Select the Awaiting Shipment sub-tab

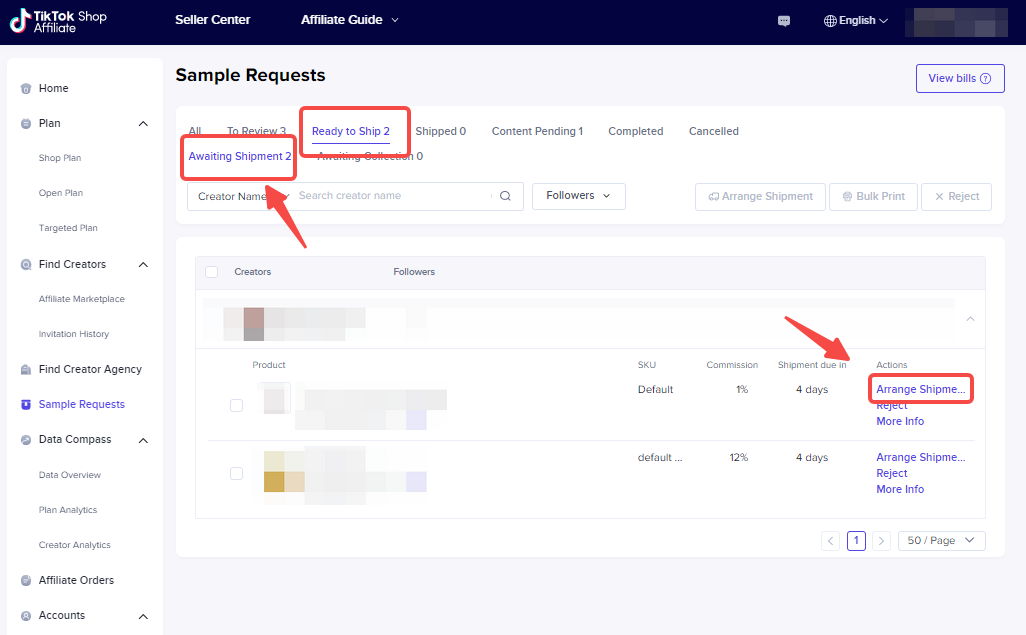click(x=240, y=156)
